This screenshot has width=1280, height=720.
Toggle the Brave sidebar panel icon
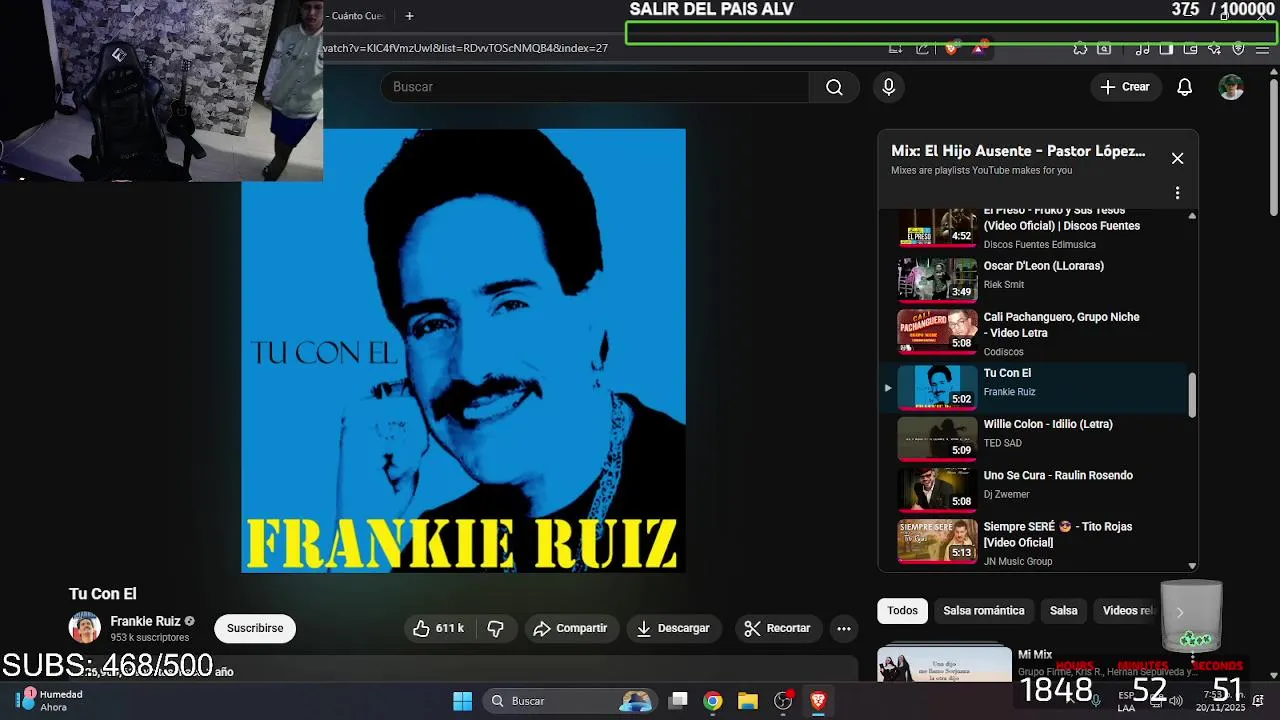(x=1166, y=48)
